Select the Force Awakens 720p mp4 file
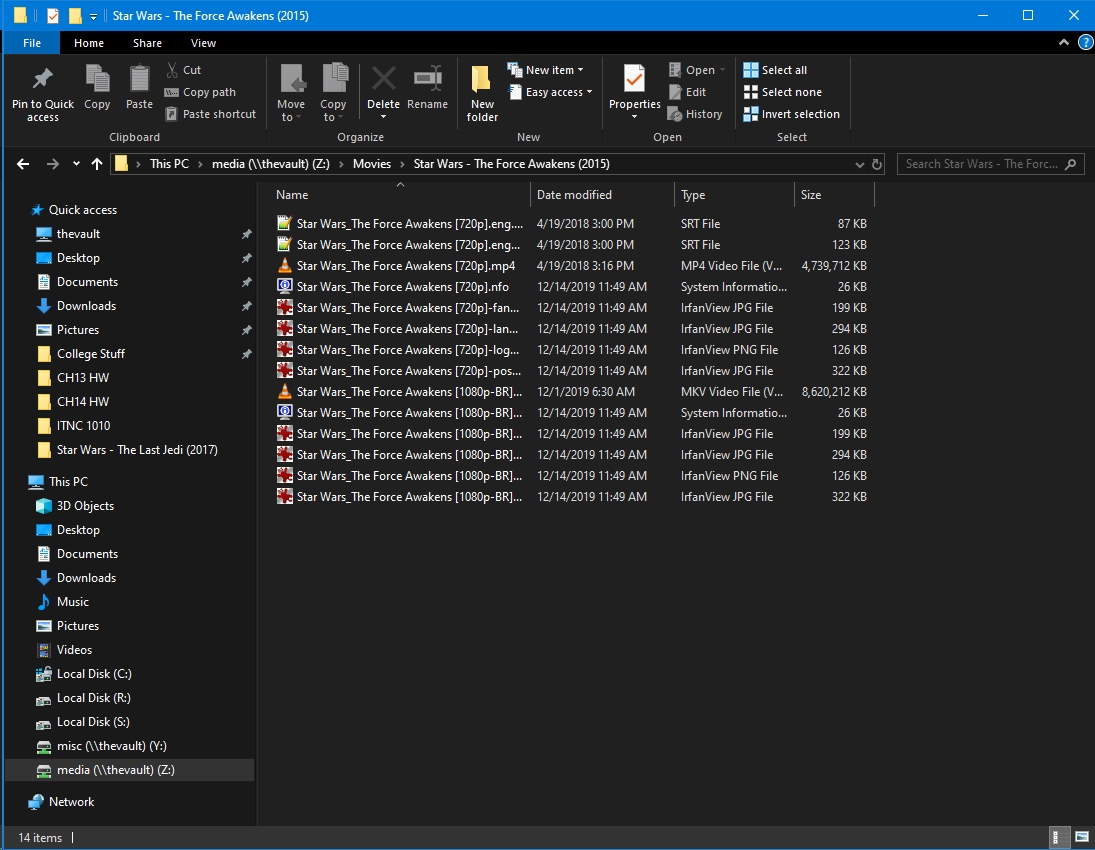 coord(405,266)
